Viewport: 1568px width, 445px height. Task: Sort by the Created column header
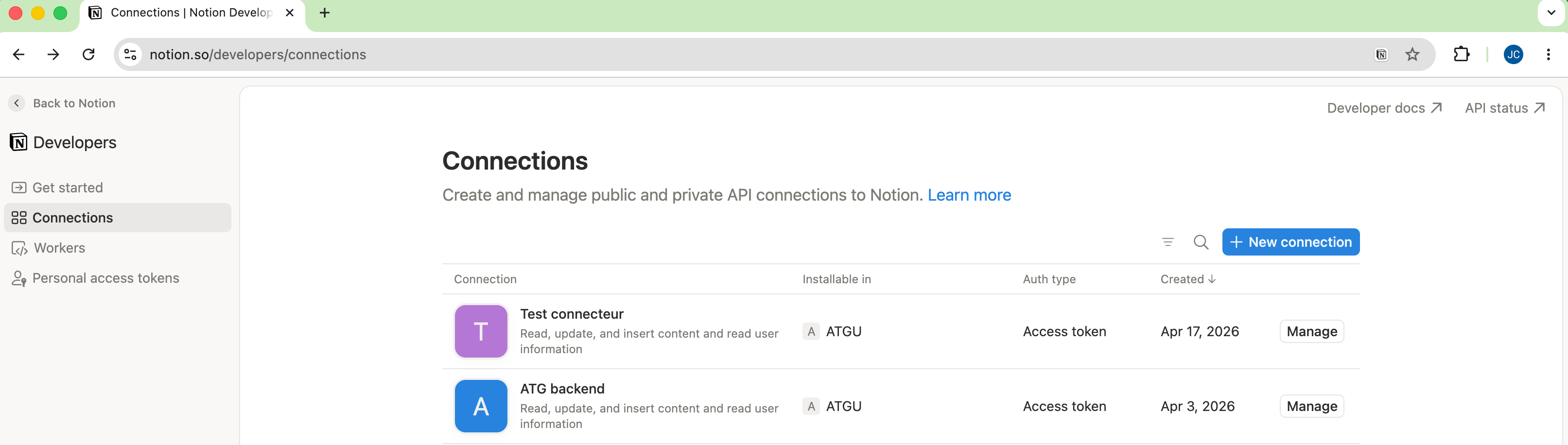(1187, 279)
